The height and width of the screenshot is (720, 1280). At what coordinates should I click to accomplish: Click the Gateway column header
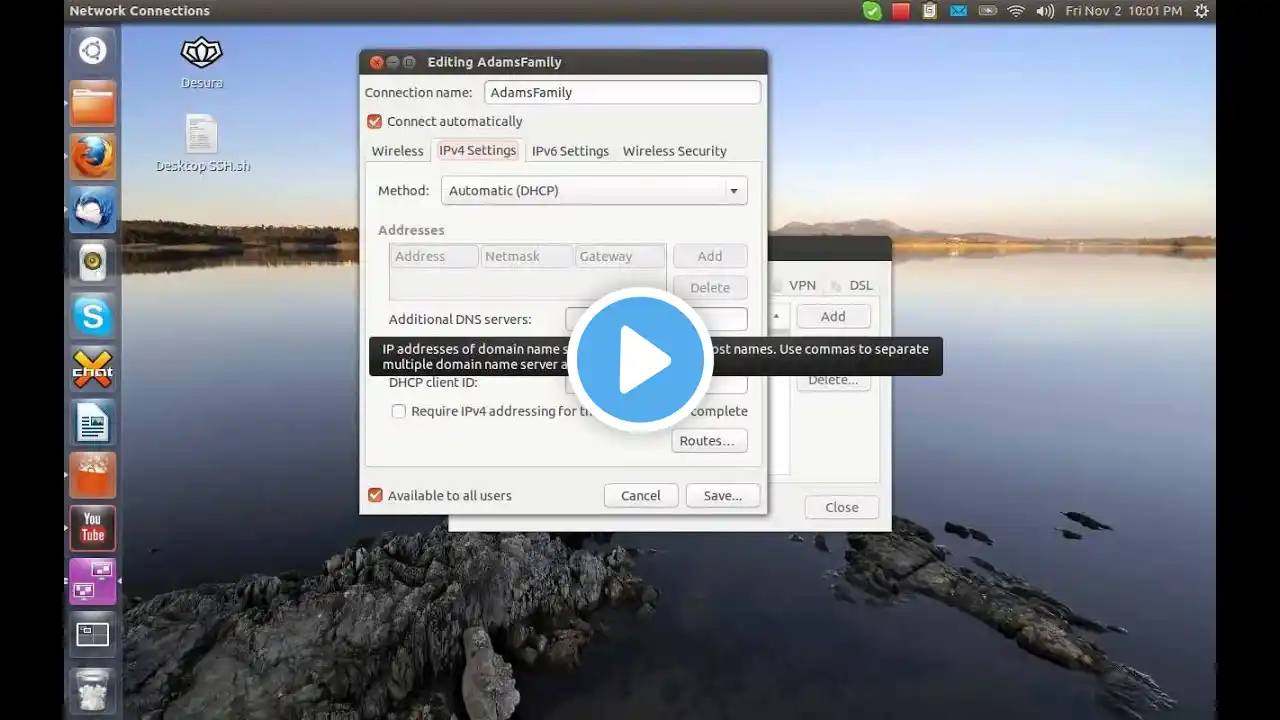[x=620, y=256]
